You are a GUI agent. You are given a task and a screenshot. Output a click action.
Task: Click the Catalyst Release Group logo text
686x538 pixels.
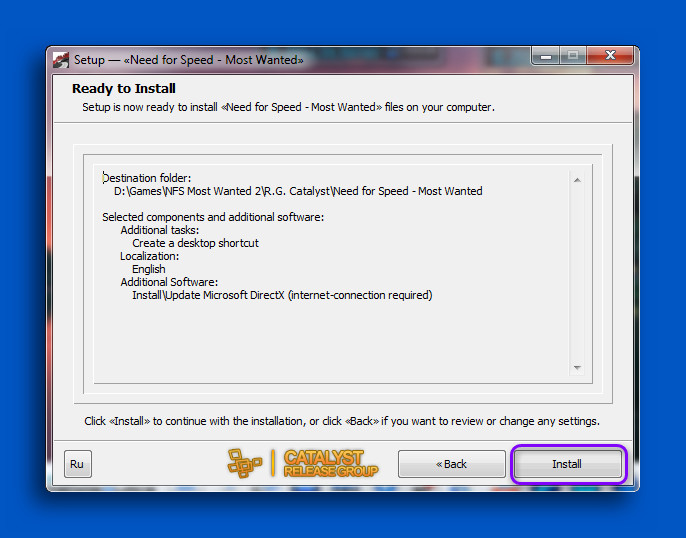[x=330, y=463]
